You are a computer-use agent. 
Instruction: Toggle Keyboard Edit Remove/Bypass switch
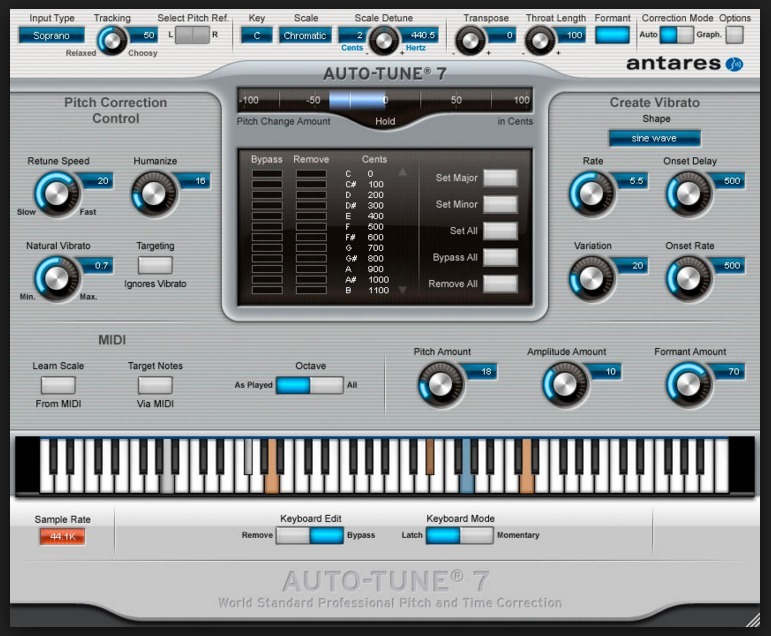click(309, 535)
